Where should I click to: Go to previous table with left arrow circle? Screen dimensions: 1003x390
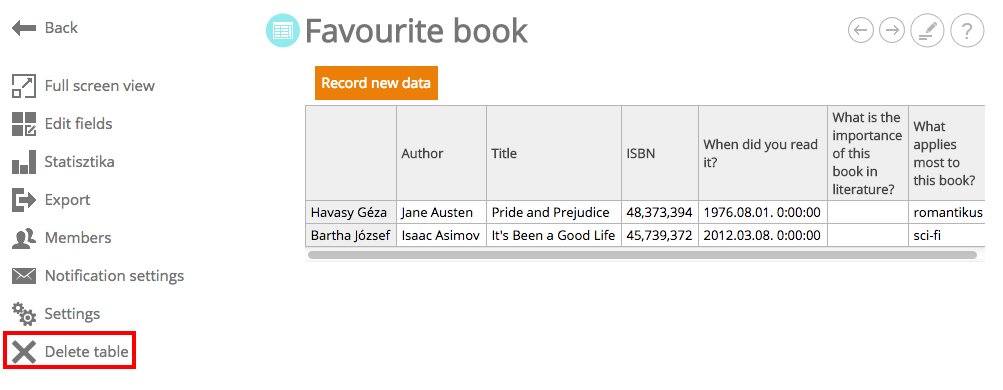[860, 30]
